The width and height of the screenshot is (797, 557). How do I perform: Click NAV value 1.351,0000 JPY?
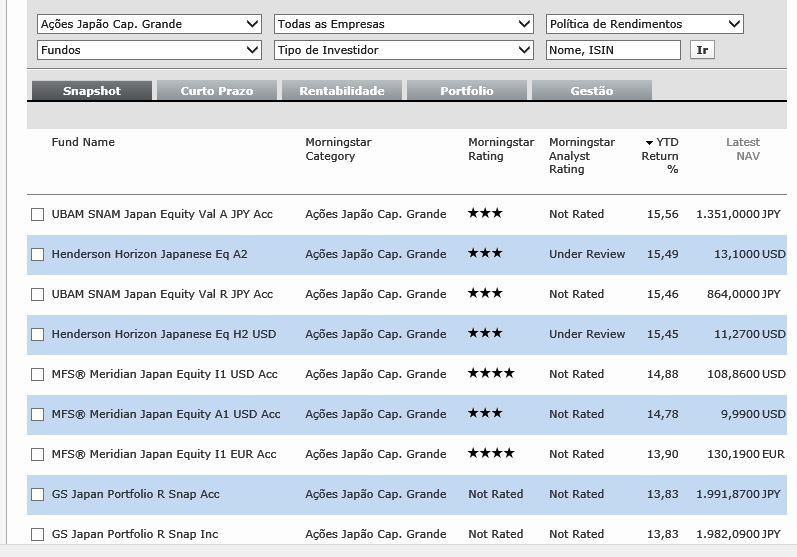(738, 214)
